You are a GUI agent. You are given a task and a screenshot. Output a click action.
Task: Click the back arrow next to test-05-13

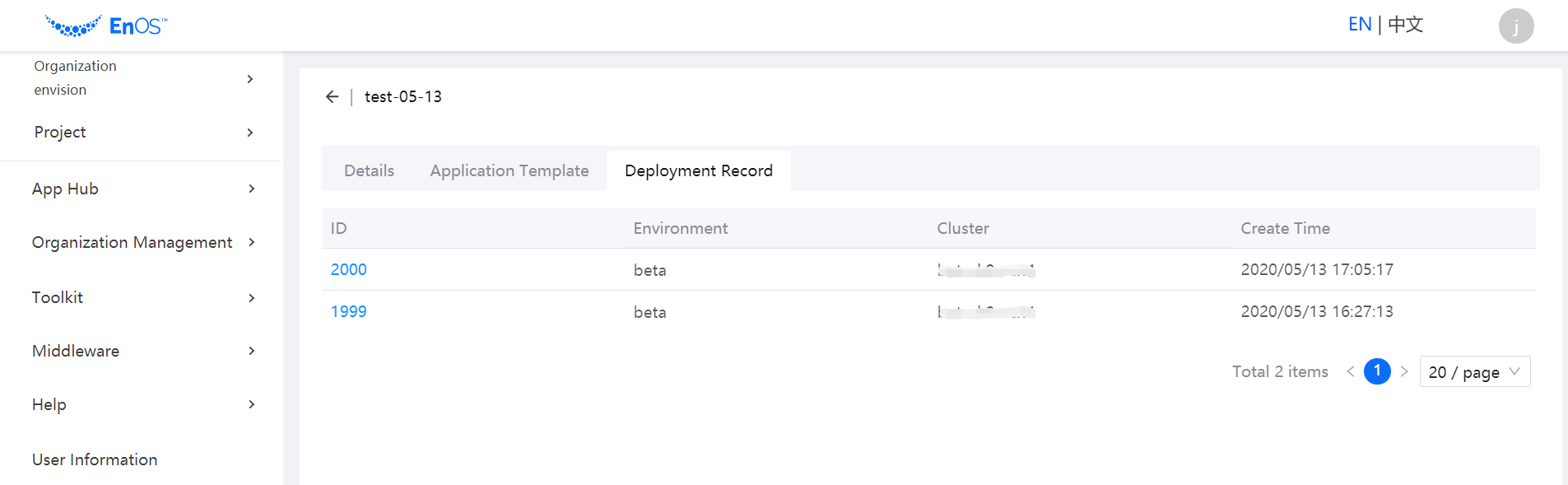332,97
